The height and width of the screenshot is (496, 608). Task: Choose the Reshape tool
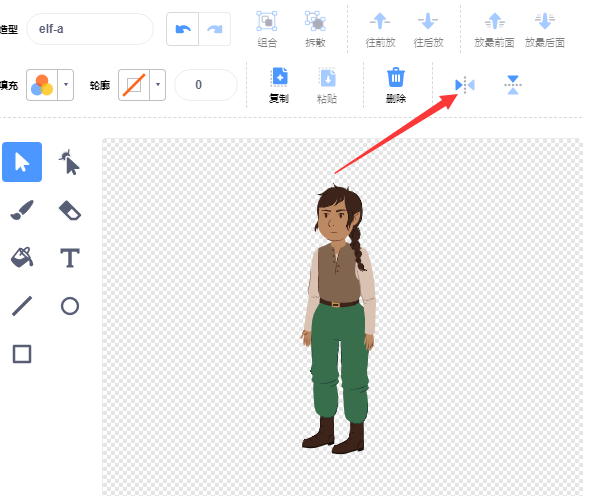click(69, 162)
